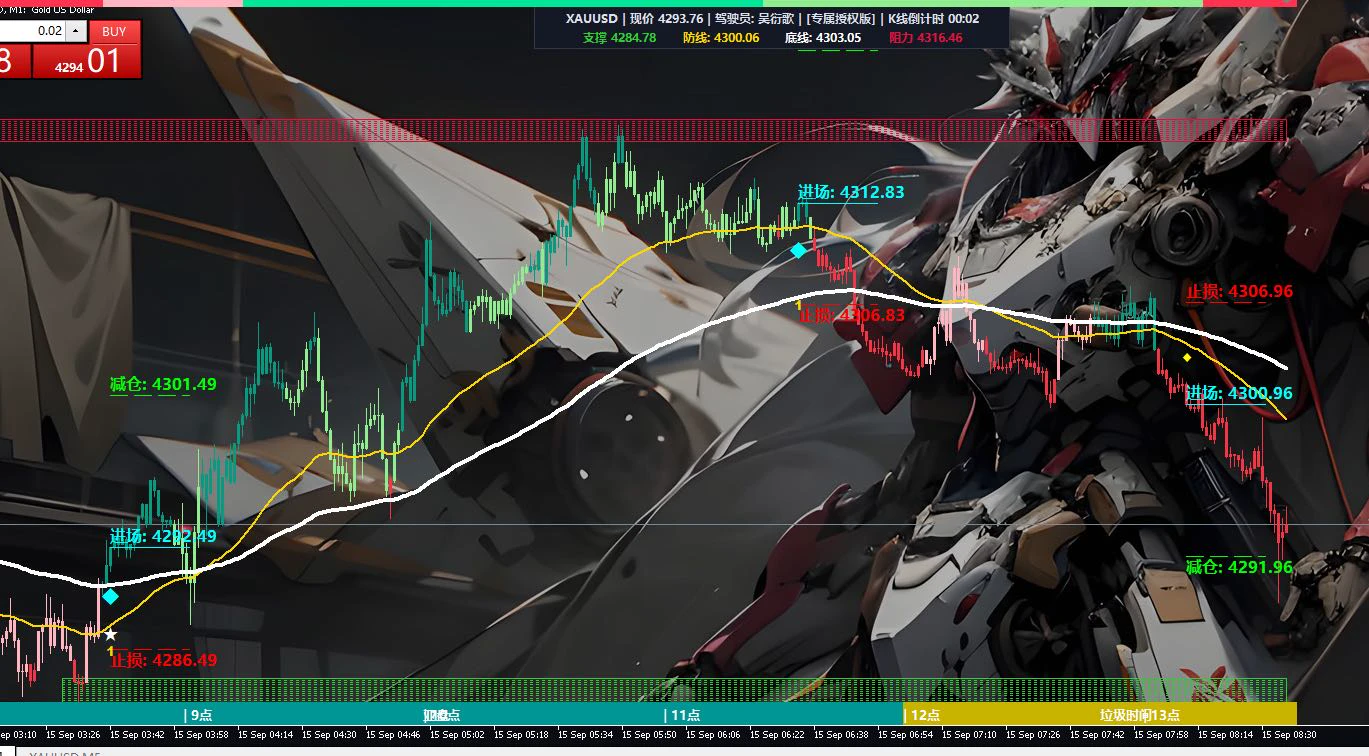Focus the 0.02 lot volume field
Viewport: 1369px width, 756px height.
[x=32, y=31]
